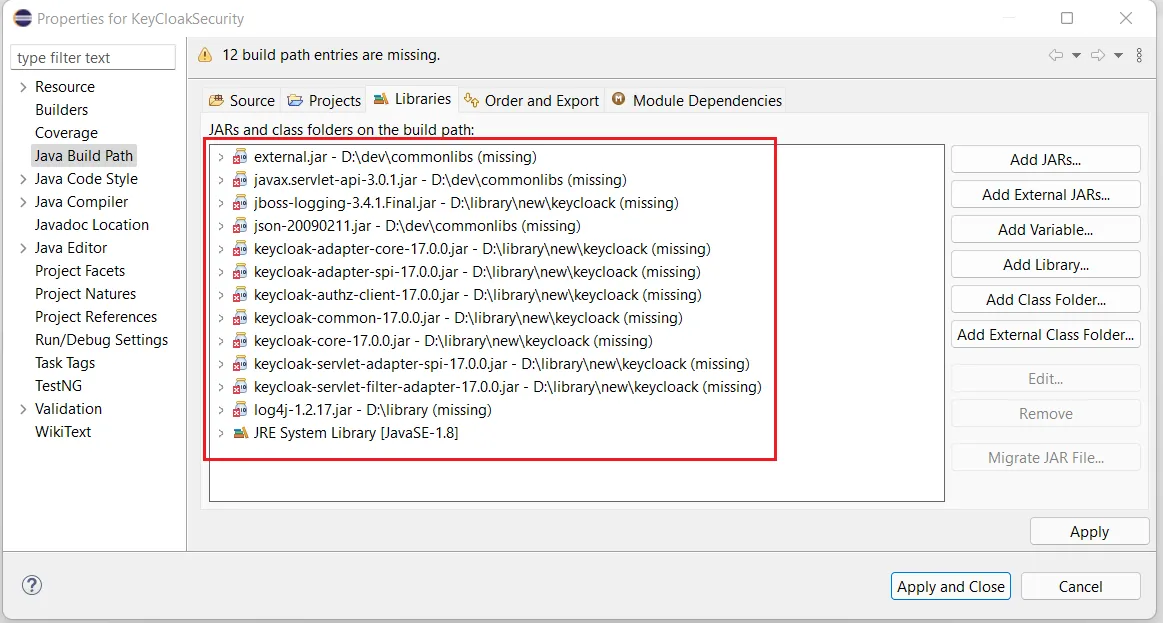Select Builders in the properties tree
The image size is (1163, 623).
62,110
